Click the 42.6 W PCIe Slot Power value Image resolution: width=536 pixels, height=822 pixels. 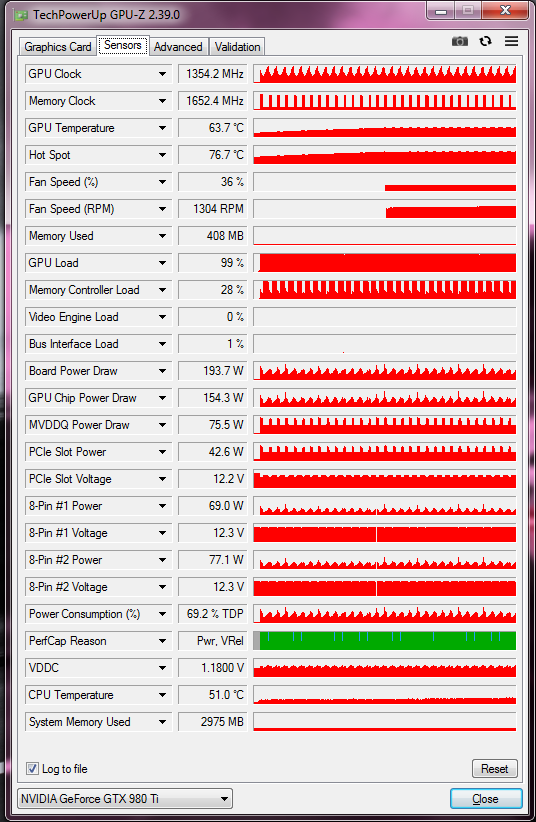coord(212,452)
